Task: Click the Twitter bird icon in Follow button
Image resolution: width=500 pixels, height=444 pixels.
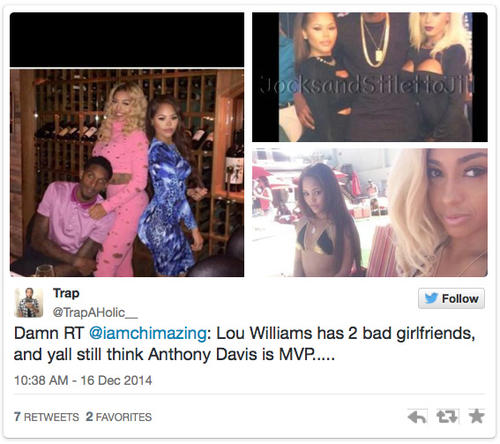Action: tap(431, 298)
